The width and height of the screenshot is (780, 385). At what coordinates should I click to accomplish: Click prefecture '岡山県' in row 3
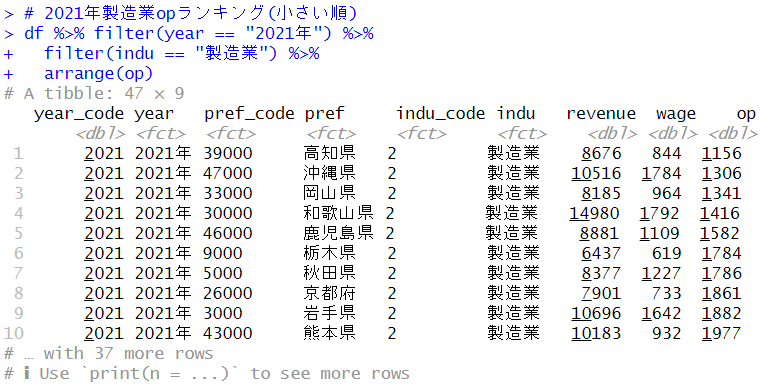(x=329, y=193)
